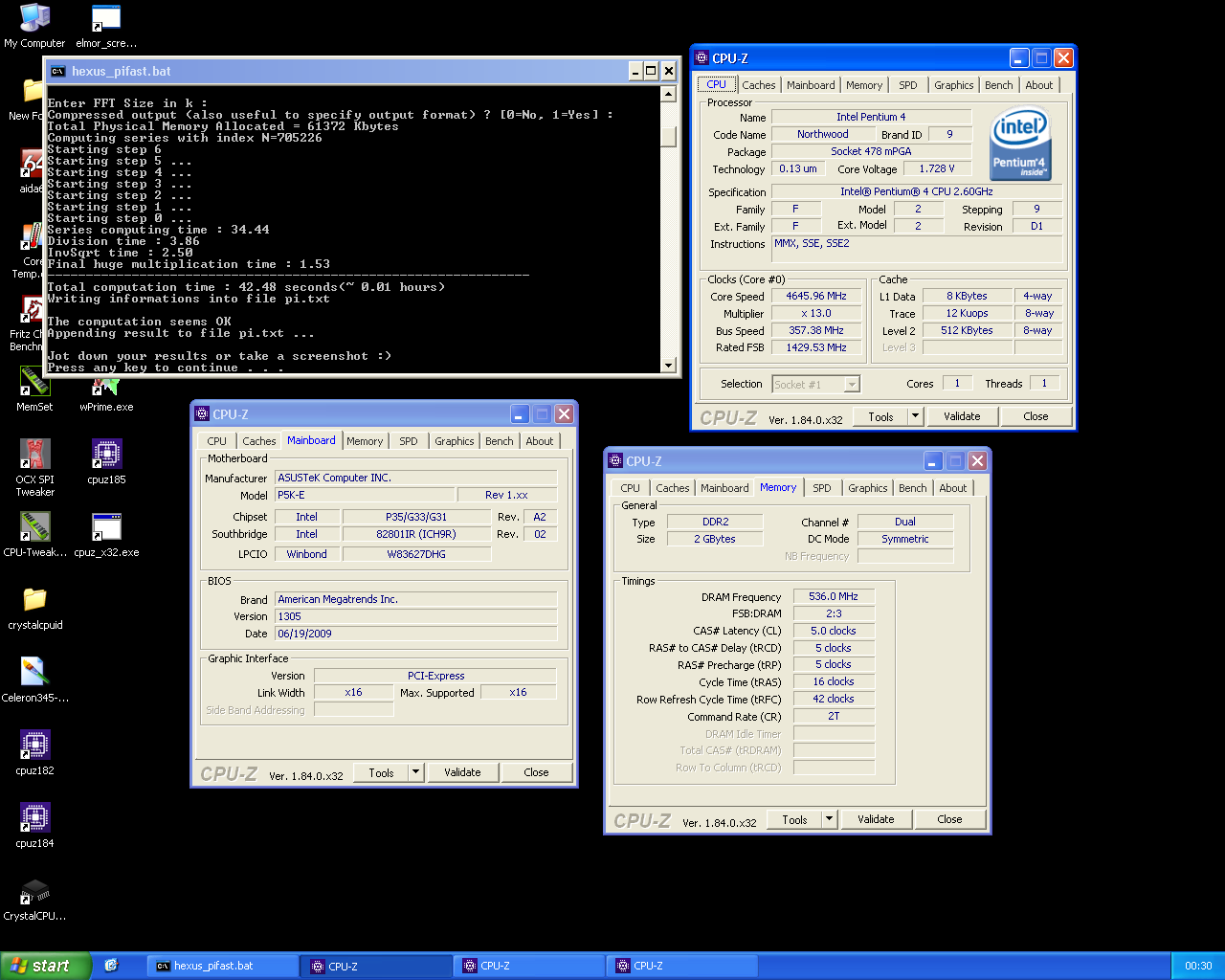Expand Tools dropdown arrow in processor CPU-Z window
The image size is (1225, 980).
(x=915, y=416)
